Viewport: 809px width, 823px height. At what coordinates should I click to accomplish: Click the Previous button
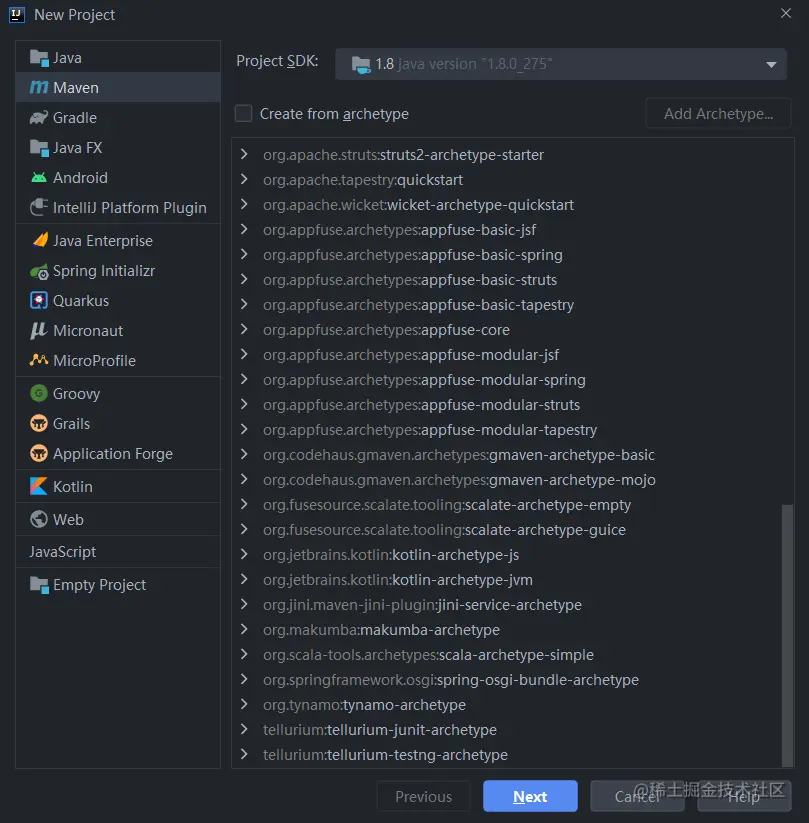[423, 796]
